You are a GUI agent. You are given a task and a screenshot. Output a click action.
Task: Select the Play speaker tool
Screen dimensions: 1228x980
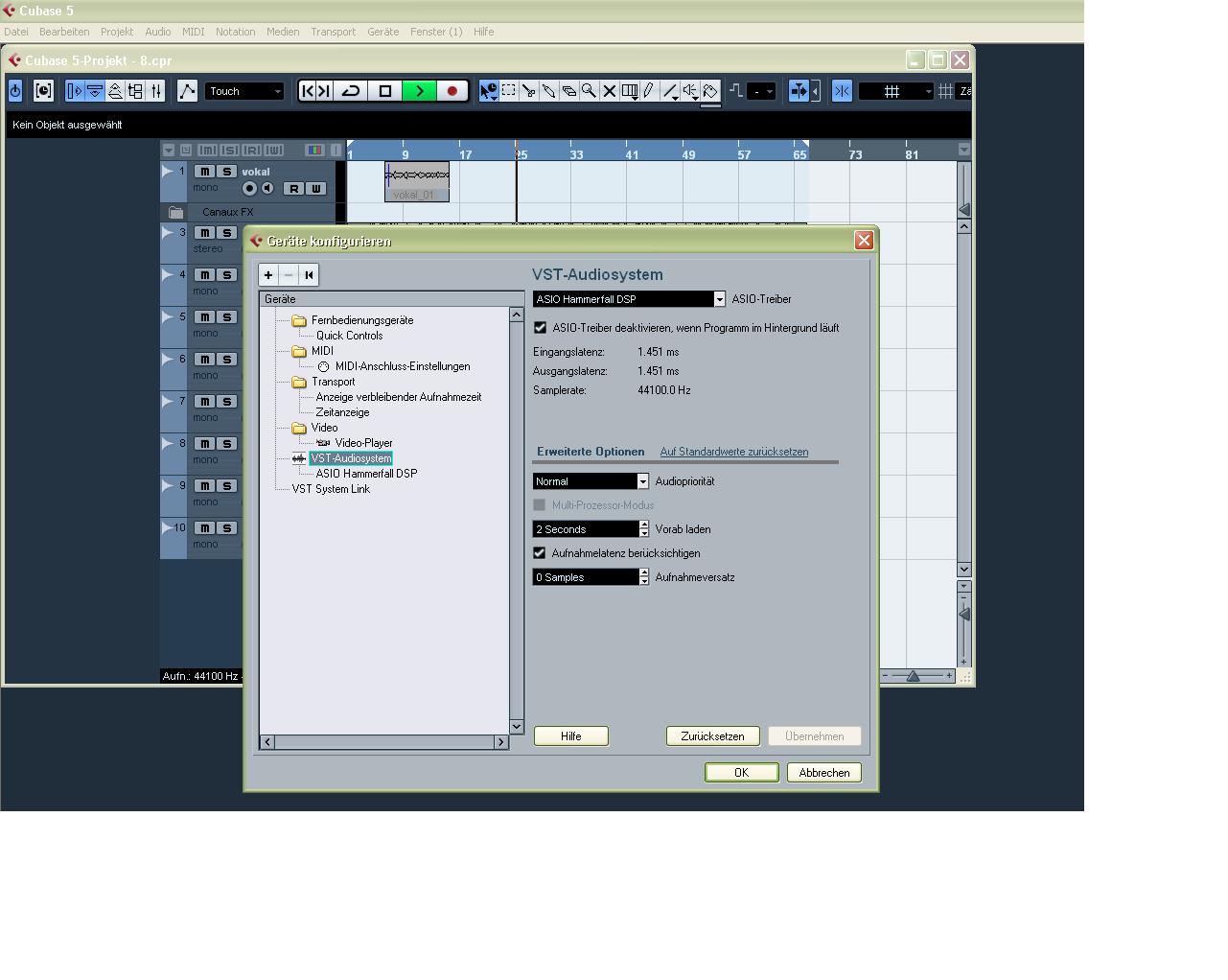click(x=690, y=91)
